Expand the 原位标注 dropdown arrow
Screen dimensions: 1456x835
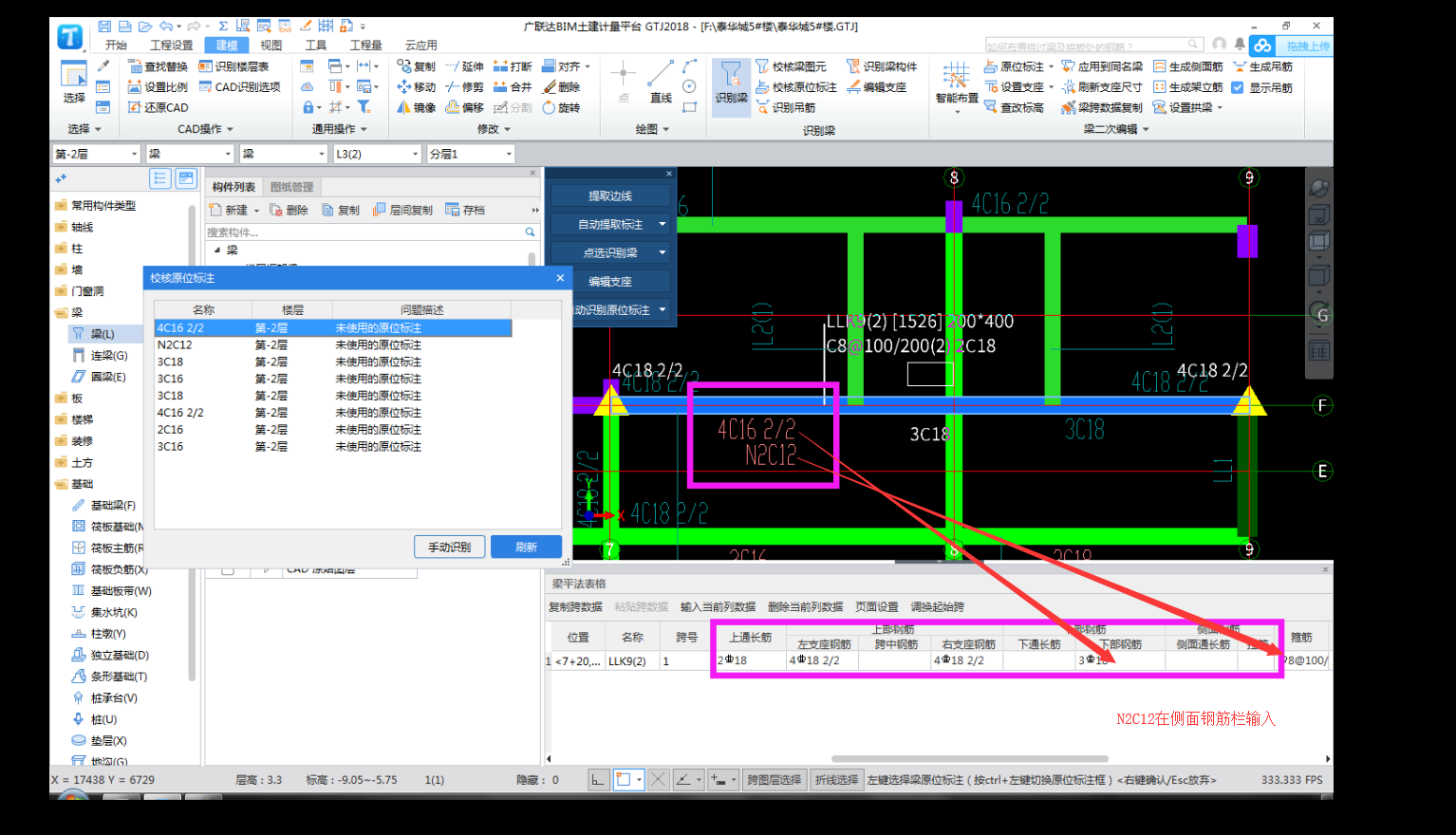(x=1052, y=66)
